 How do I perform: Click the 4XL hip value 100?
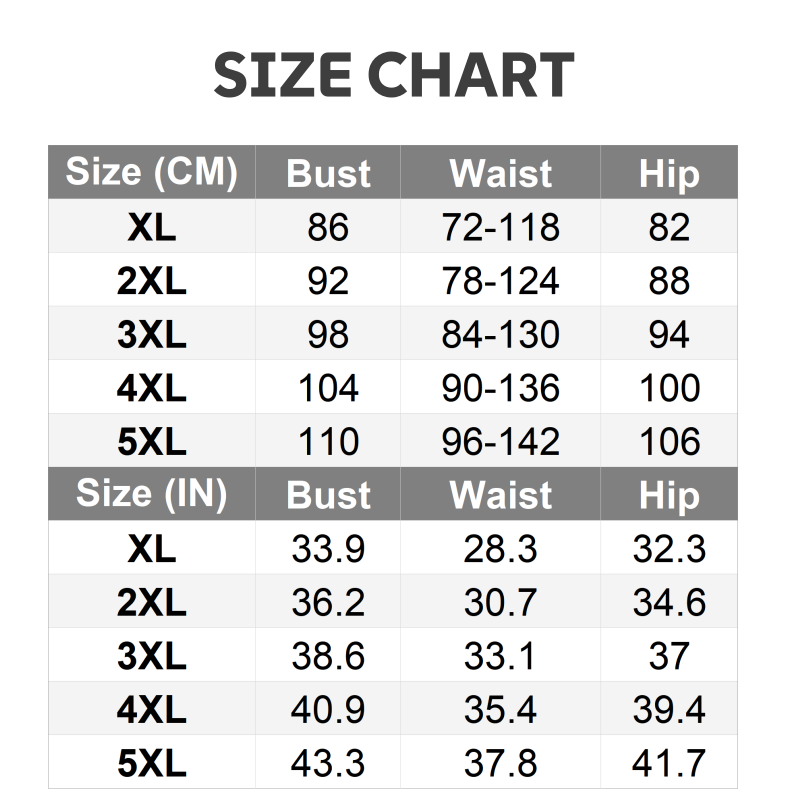tap(669, 388)
